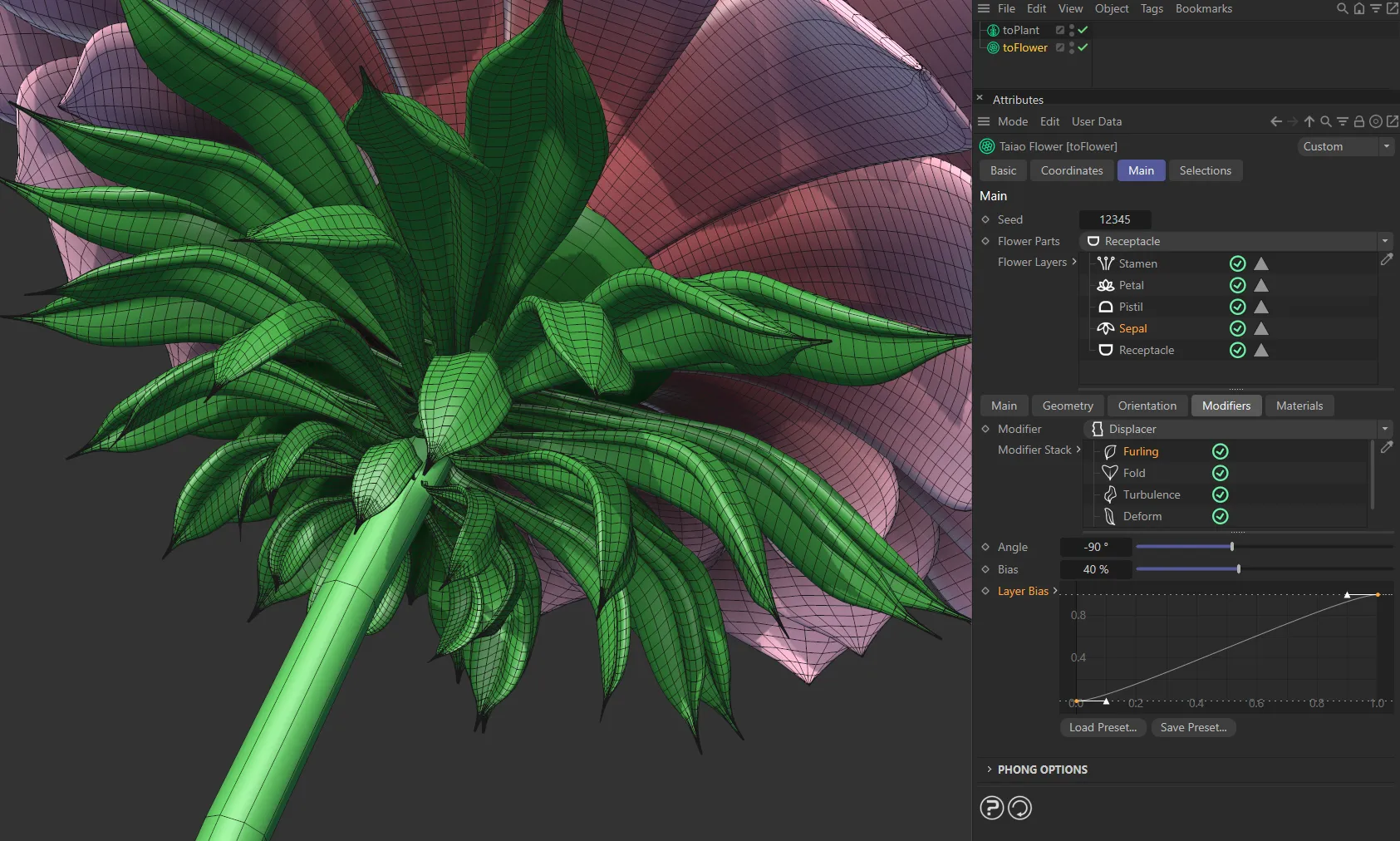Click the Receptacle icon in the layer list
Screen dimensions: 1400x841
(x=1106, y=350)
